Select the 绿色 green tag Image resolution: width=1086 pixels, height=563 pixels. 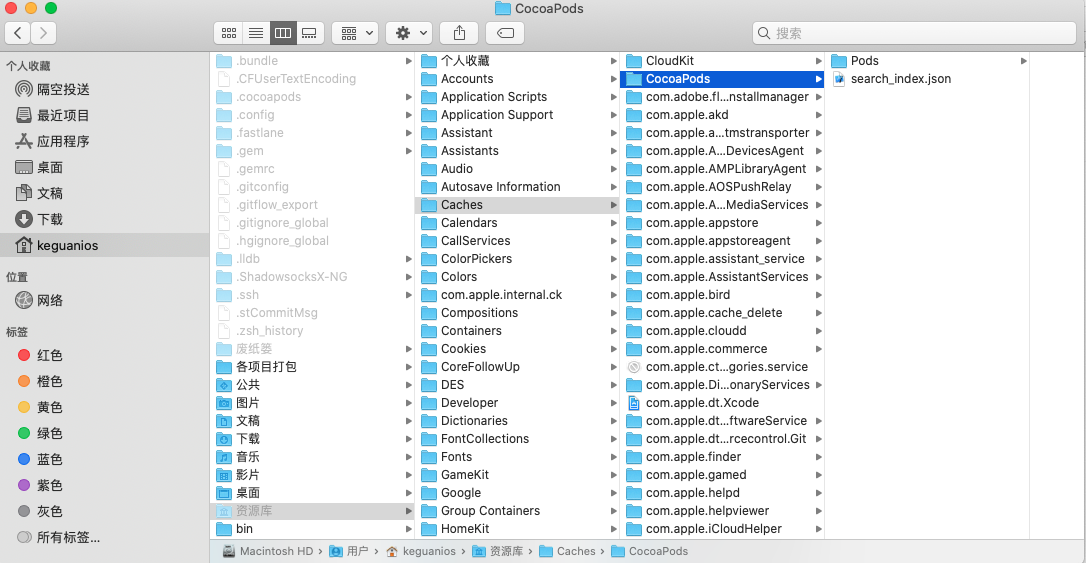pyautogui.click(x=105, y=433)
